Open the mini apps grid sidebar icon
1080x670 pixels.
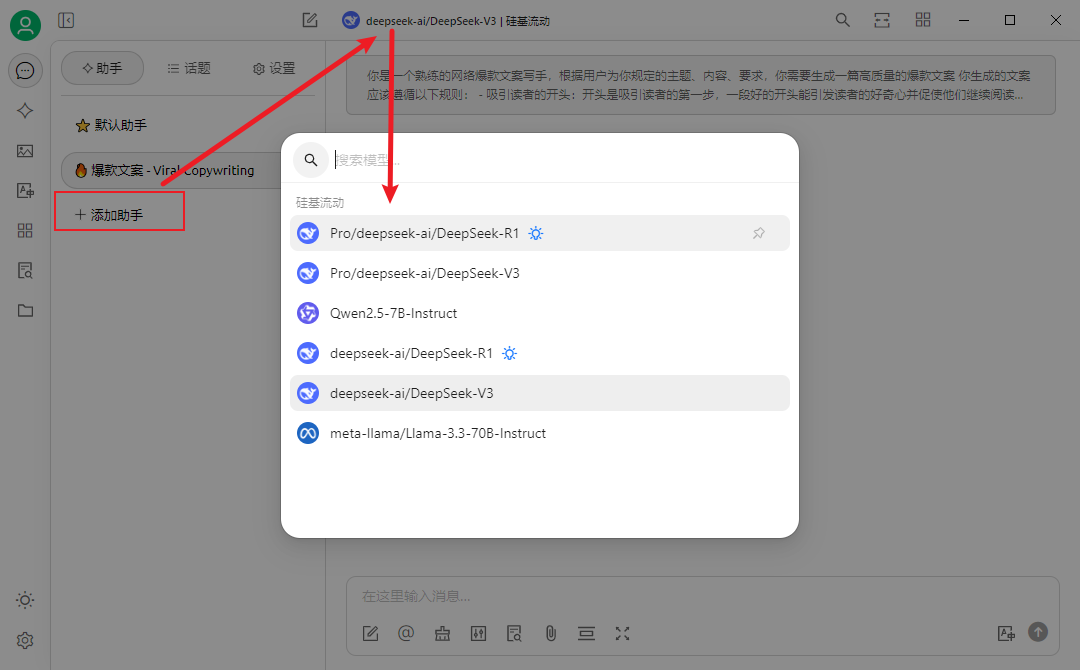[25, 231]
